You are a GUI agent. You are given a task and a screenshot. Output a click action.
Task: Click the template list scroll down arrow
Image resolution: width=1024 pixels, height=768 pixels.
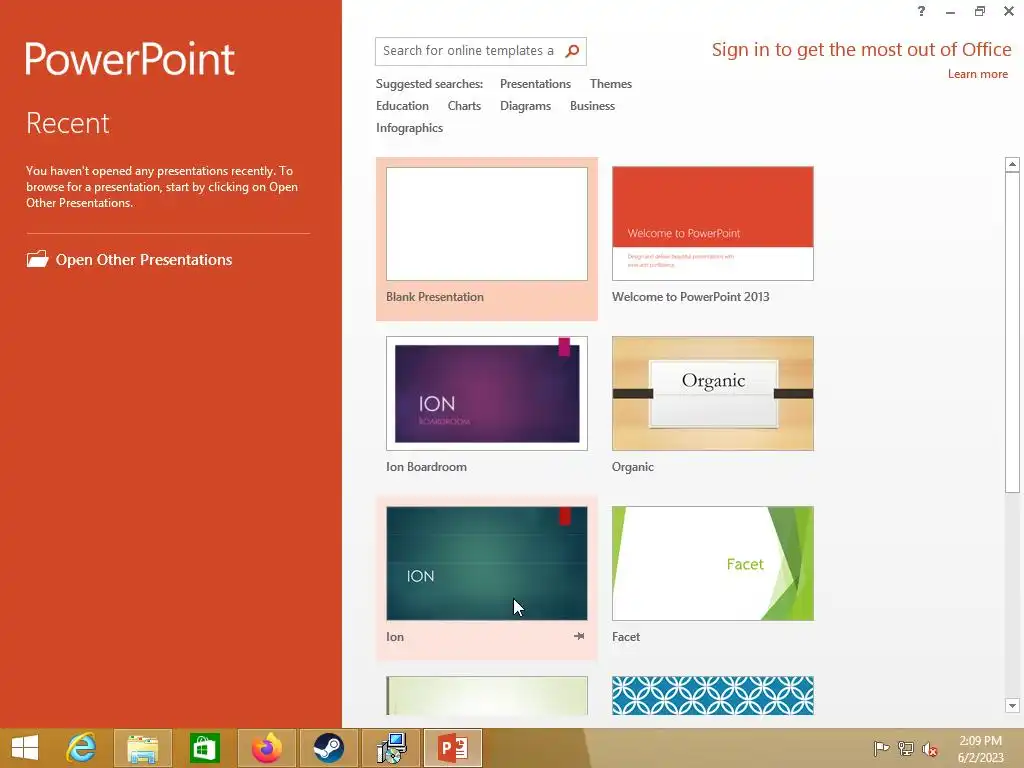click(x=1012, y=705)
